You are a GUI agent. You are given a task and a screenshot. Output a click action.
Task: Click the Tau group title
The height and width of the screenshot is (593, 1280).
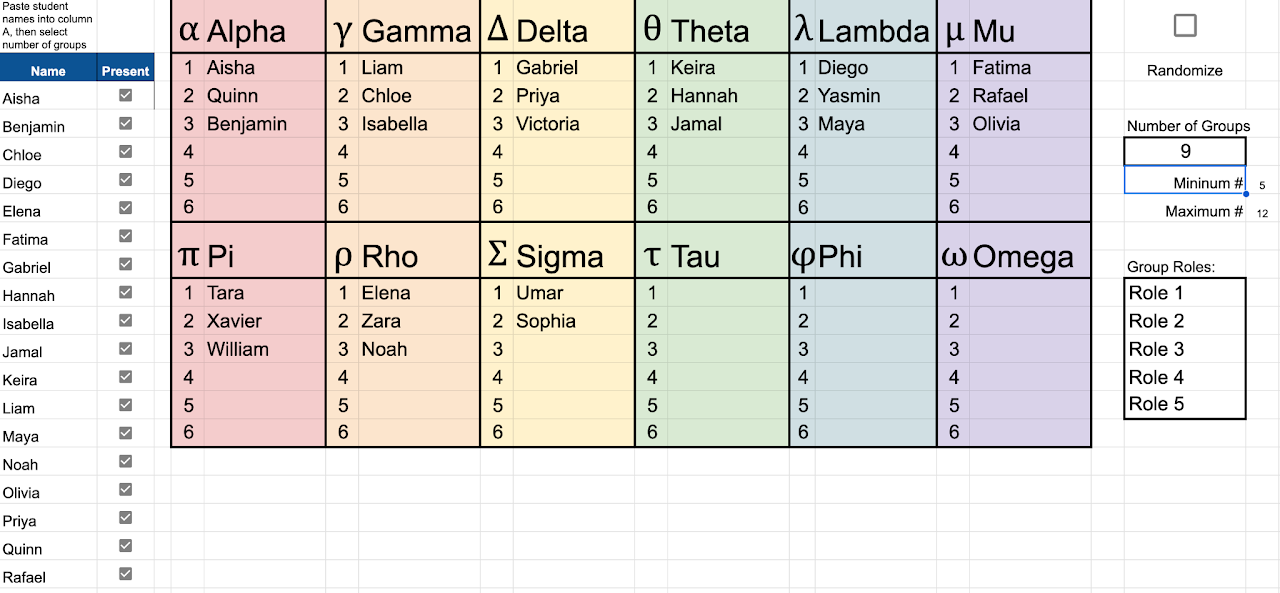point(695,256)
